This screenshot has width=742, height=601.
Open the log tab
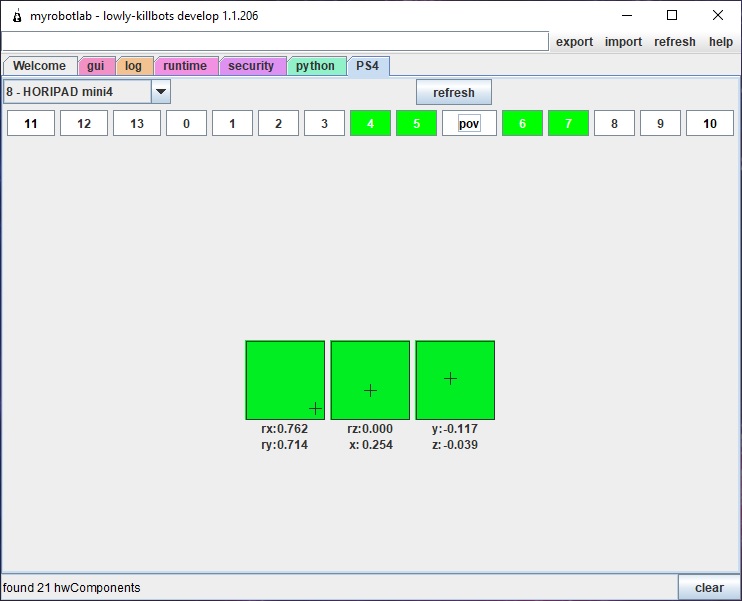pyautogui.click(x=134, y=66)
